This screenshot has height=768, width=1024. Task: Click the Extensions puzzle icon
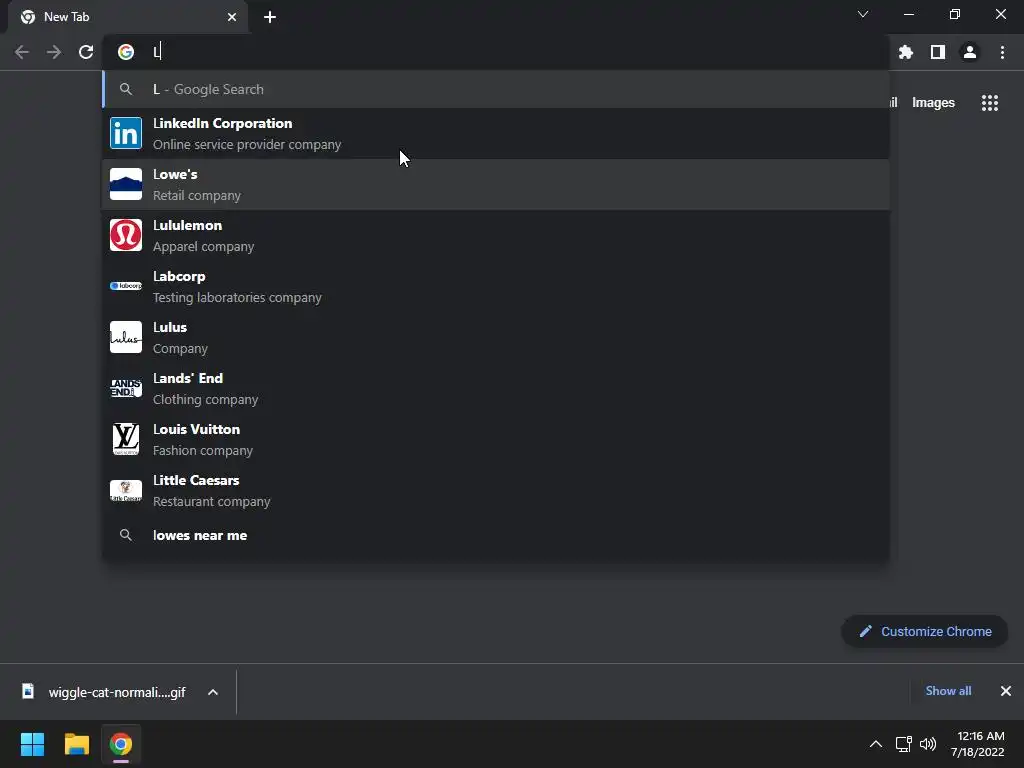(x=905, y=52)
